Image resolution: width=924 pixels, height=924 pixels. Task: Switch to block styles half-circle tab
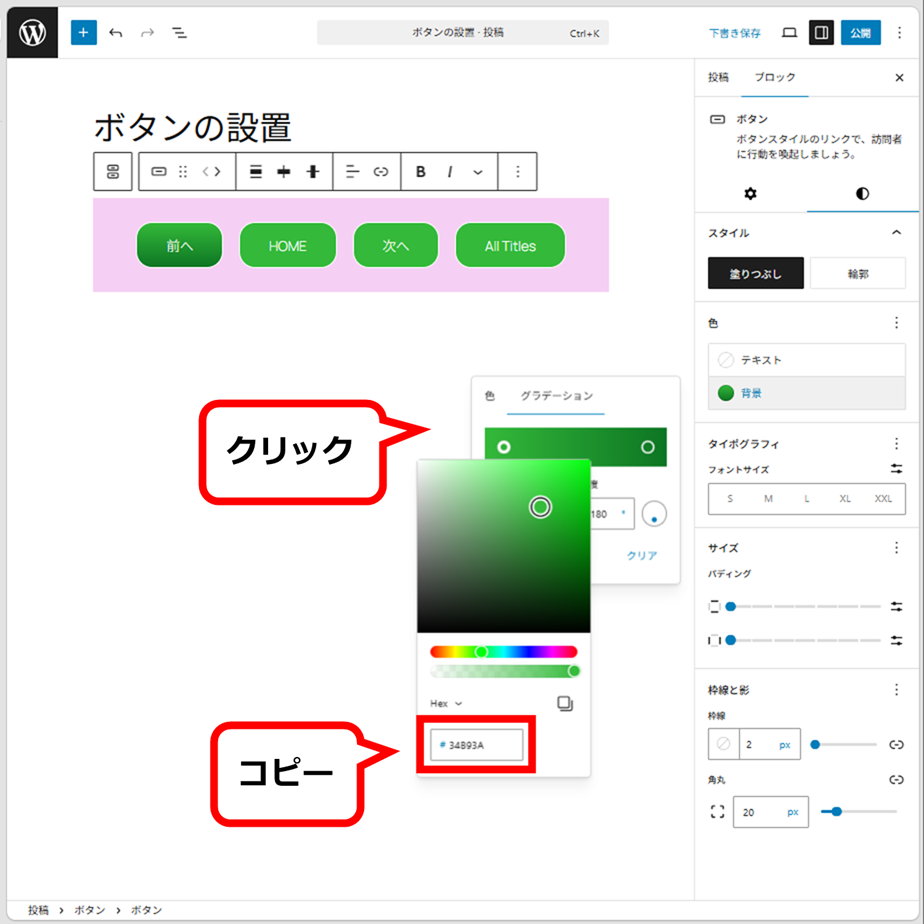tap(862, 194)
